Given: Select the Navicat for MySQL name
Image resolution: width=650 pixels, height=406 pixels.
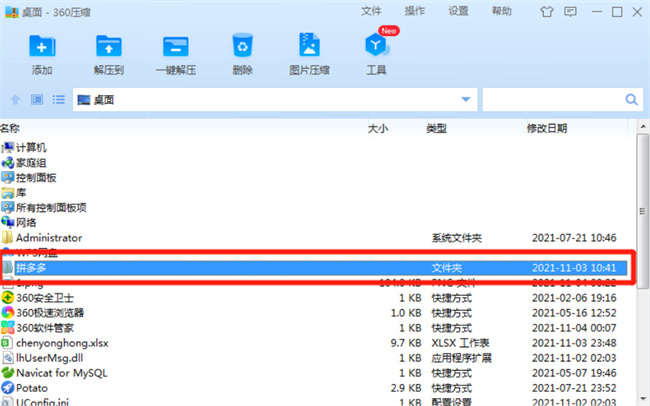Looking at the screenshot, I should 62,373.
